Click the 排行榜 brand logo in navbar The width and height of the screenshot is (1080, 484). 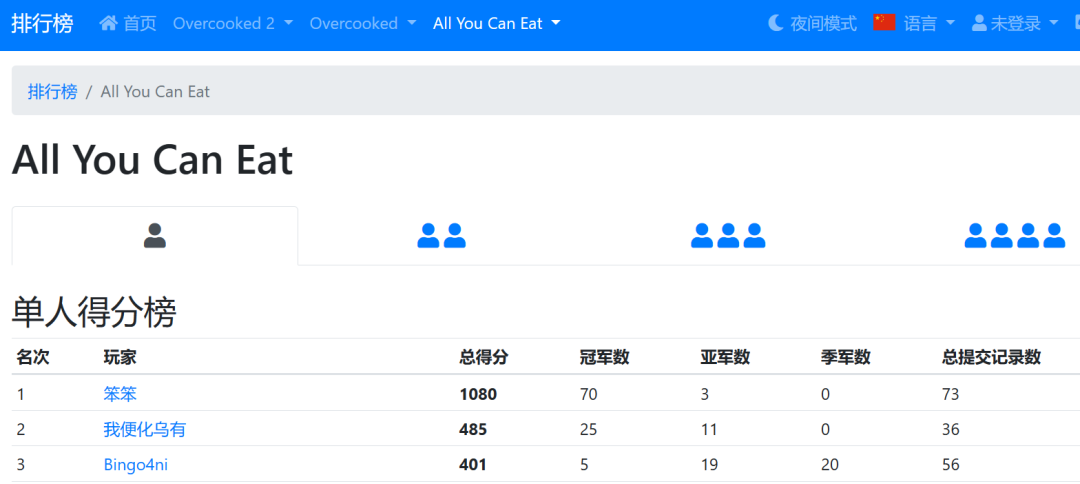tap(42, 23)
